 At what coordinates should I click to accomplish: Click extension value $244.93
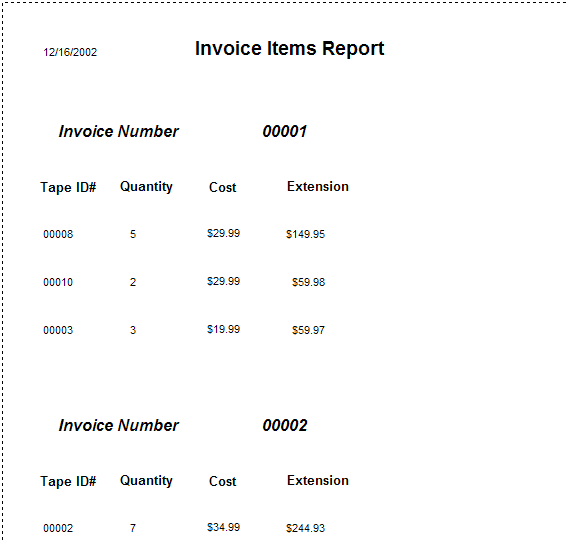coord(305,528)
